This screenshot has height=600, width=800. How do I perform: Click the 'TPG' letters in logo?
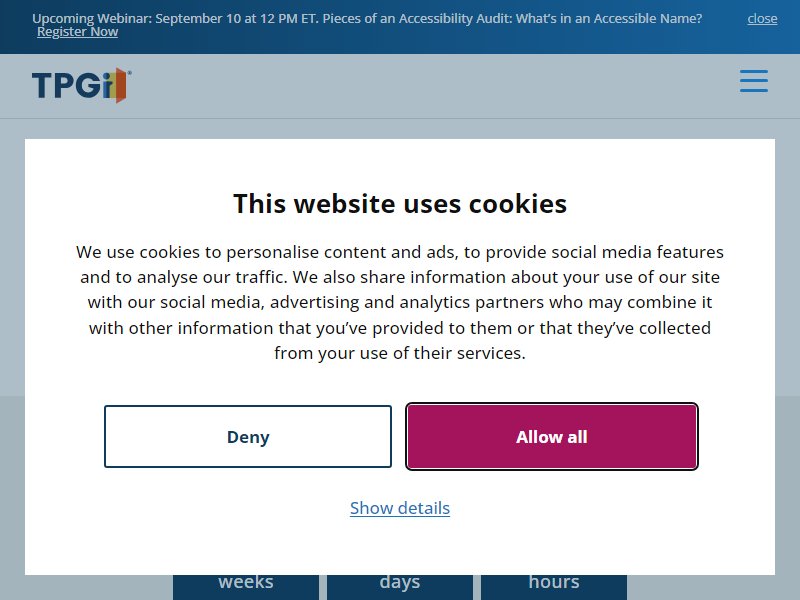tap(66, 85)
